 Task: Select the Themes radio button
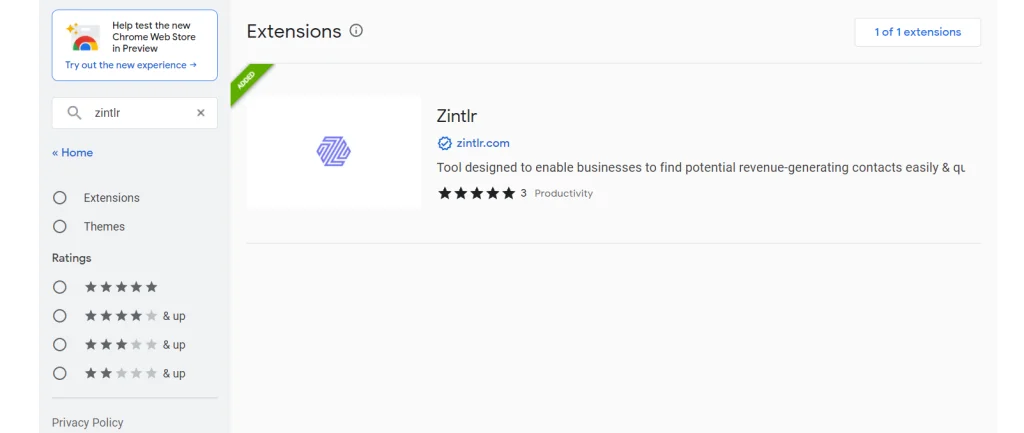tap(60, 227)
